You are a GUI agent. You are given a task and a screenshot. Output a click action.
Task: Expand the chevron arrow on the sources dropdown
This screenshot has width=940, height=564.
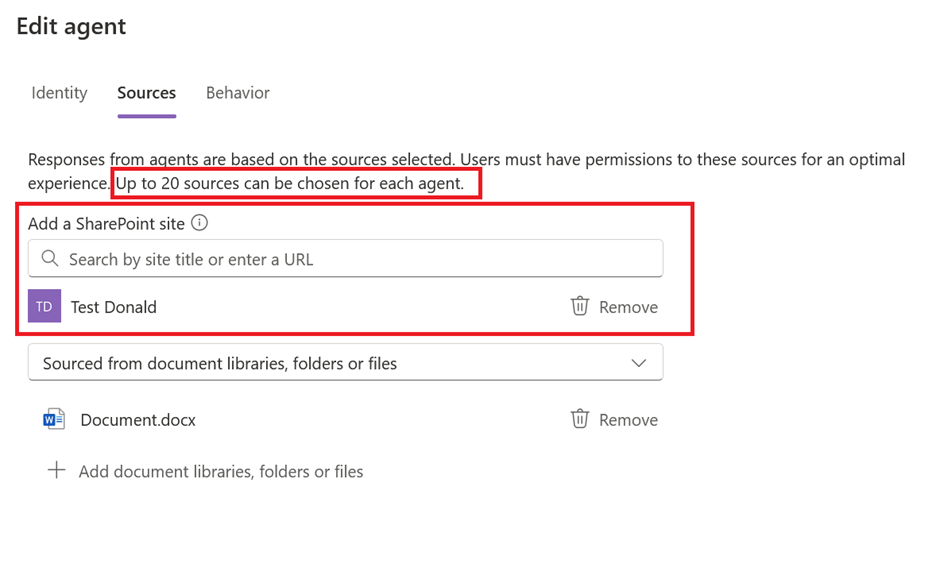pyautogui.click(x=639, y=363)
